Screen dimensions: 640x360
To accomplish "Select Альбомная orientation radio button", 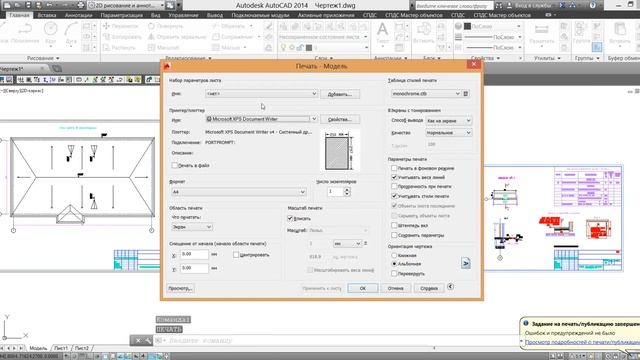I will click(394, 264).
